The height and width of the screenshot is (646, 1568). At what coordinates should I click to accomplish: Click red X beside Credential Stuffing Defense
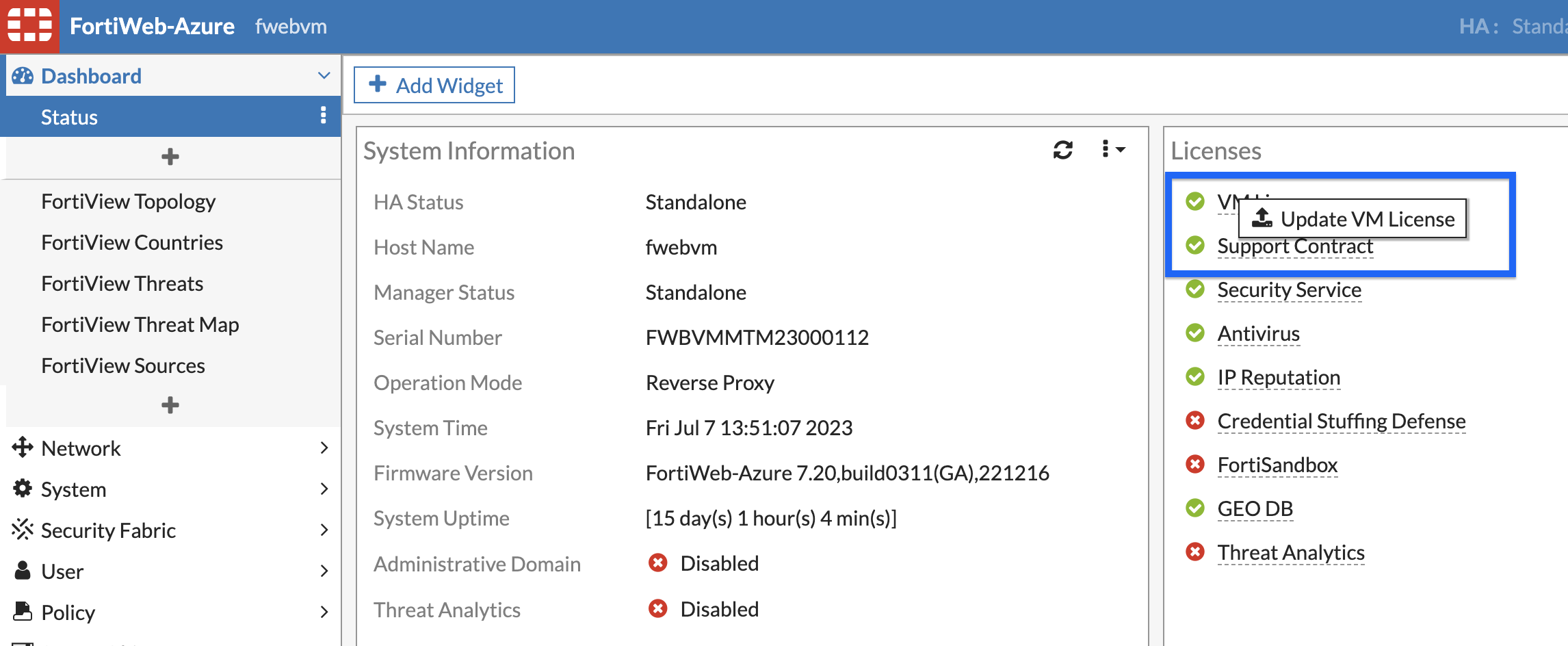pos(1195,420)
